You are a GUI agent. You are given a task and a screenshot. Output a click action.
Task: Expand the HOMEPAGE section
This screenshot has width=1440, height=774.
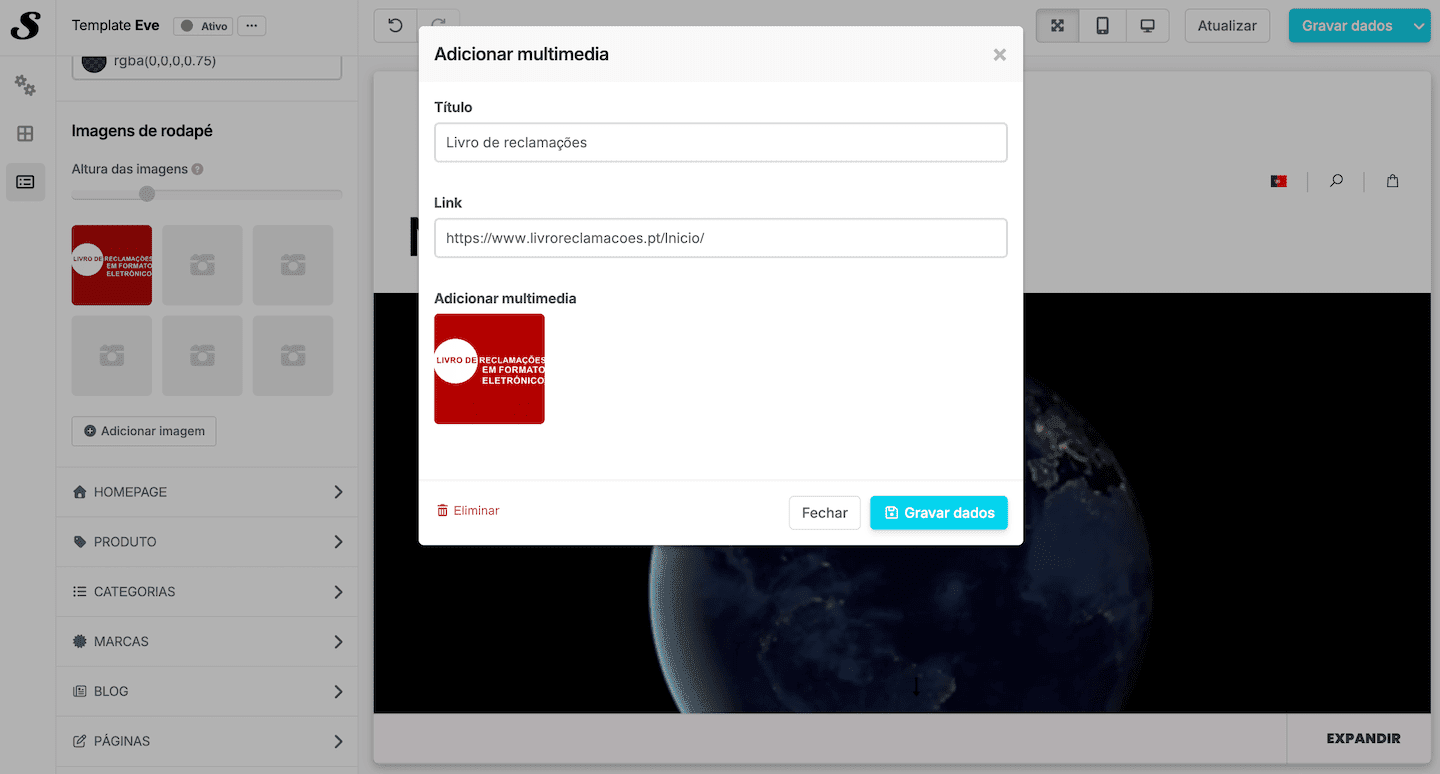tap(207, 492)
